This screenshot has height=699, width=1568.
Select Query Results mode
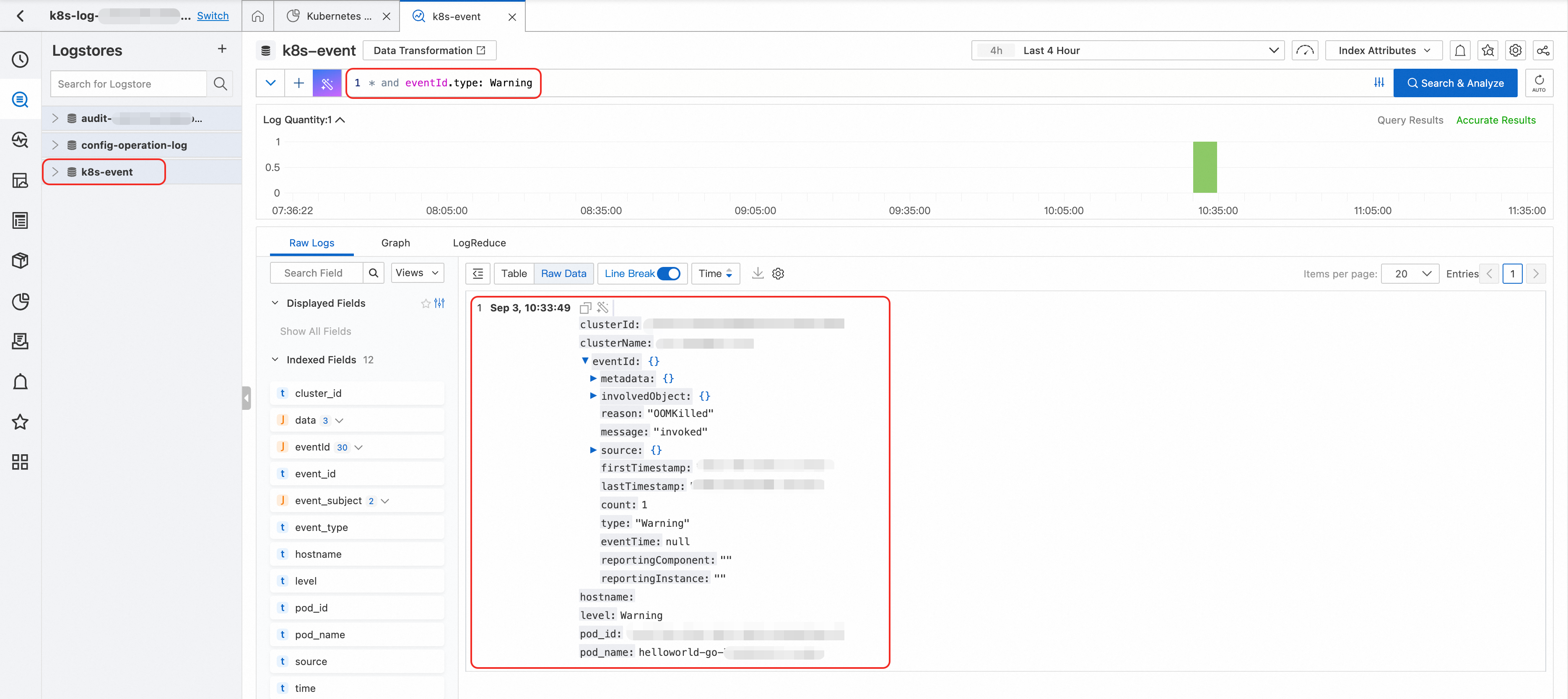pos(1410,120)
